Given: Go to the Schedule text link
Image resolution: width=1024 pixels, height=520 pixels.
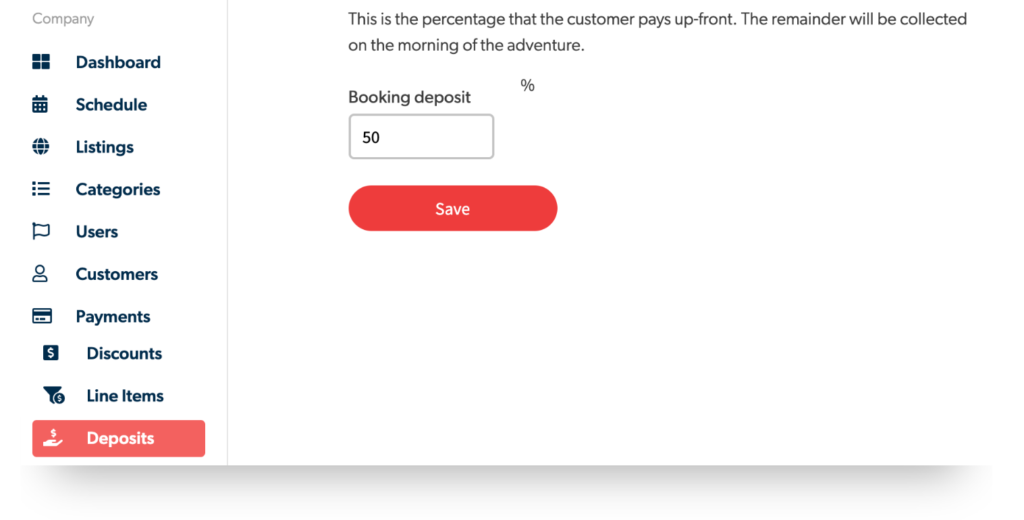Looking at the screenshot, I should [x=111, y=105].
